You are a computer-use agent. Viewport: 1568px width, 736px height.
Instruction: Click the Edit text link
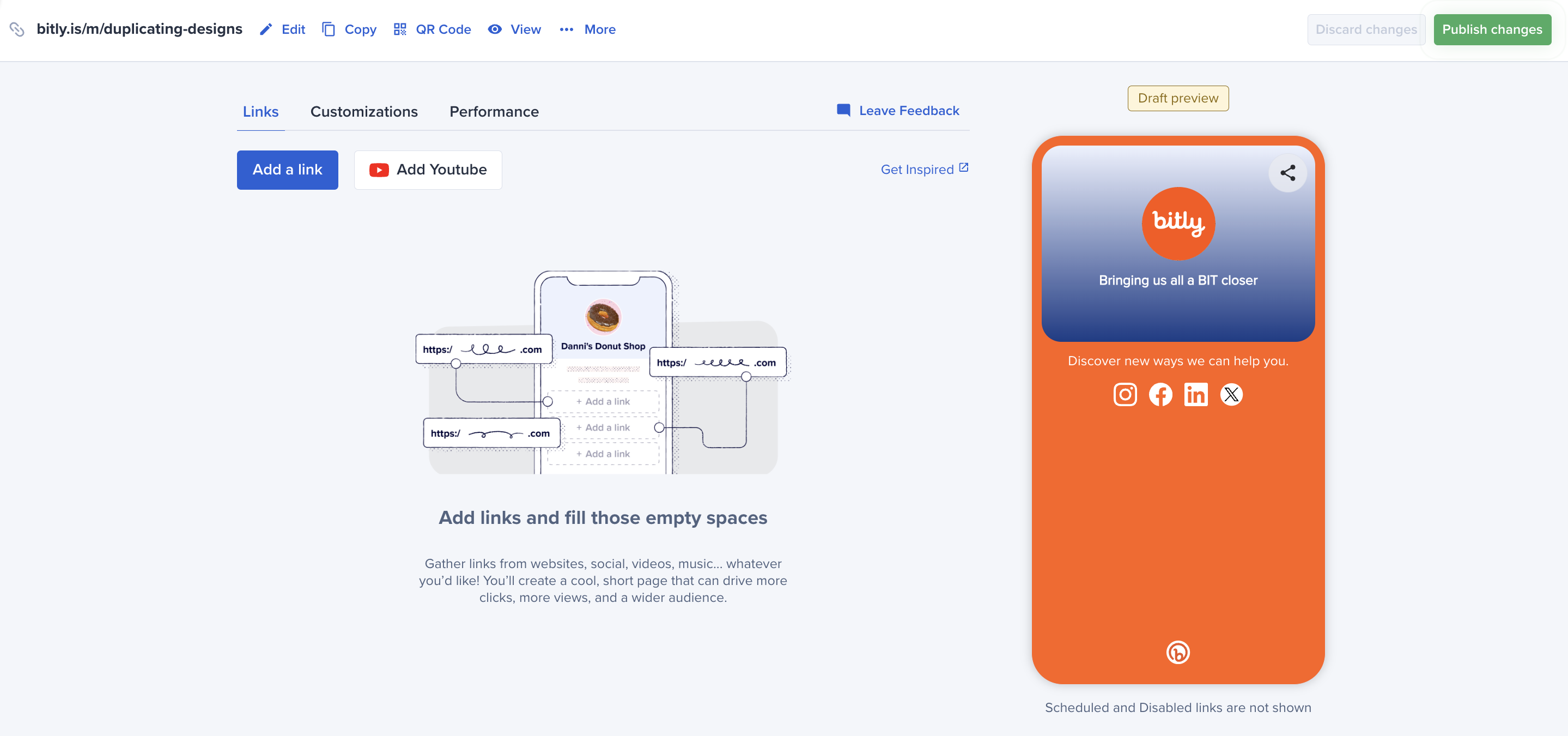(294, 29)
